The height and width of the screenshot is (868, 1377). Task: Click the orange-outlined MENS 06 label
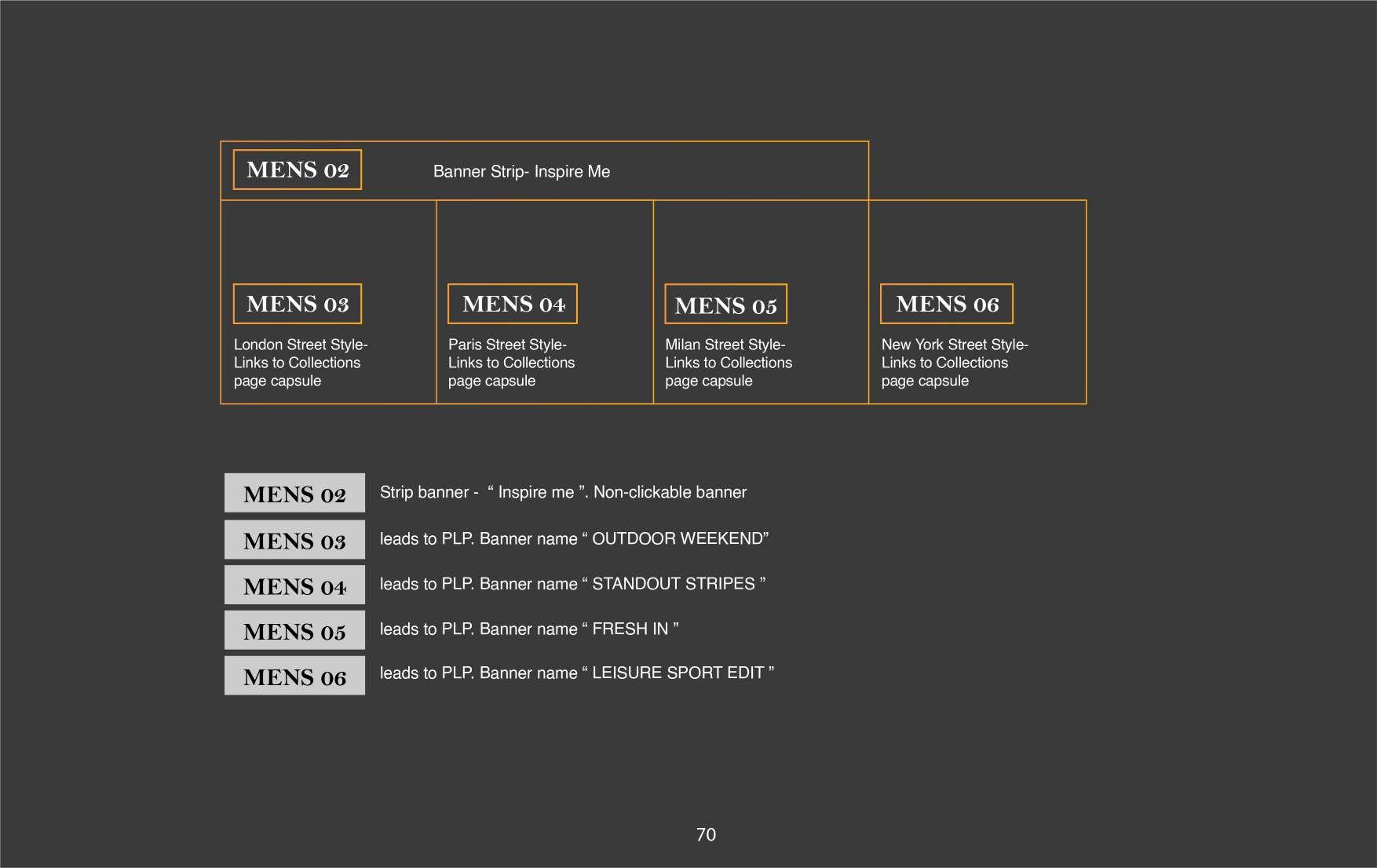pyautogui.click(x=947, y=304)
